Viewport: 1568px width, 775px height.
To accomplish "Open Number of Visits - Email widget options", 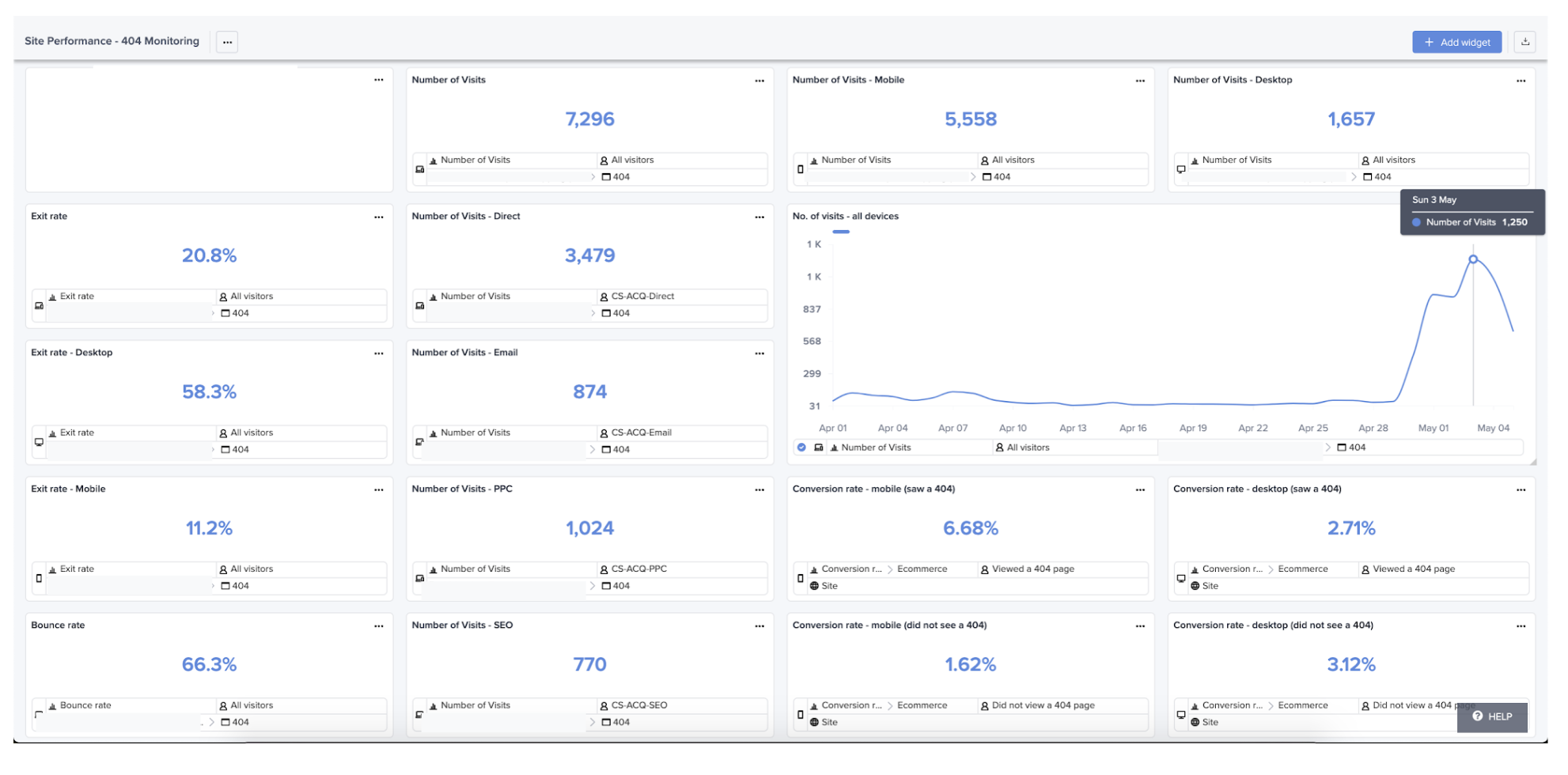I will 759,353.
